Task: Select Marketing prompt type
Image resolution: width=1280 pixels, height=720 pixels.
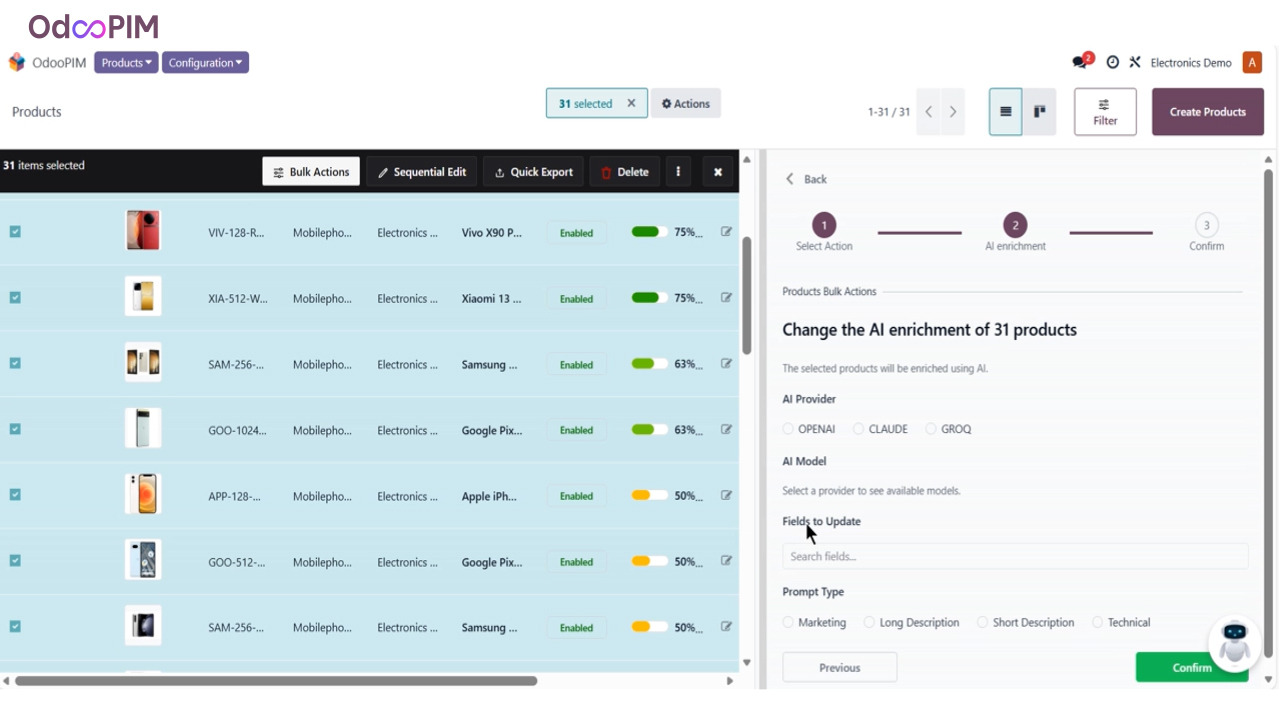Action: point(788,622)
